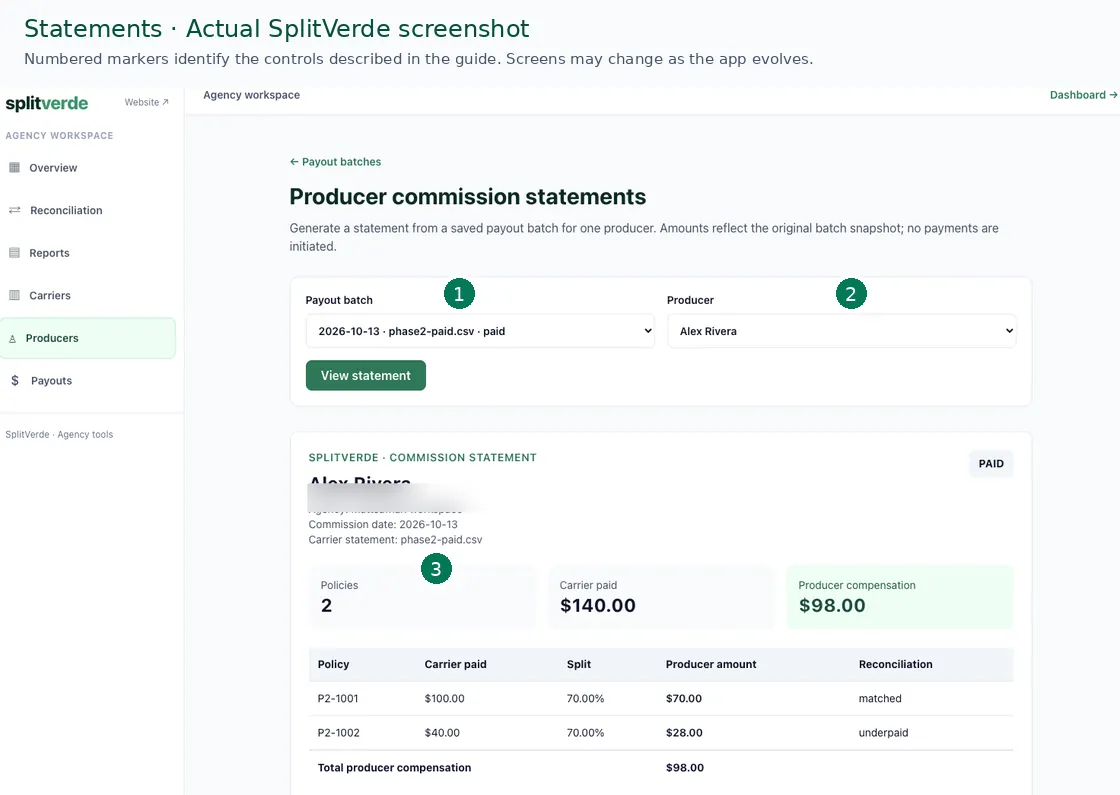Click the Policy column header
Viewport: 1120px width, 795px height.
(x=334, y=664)
